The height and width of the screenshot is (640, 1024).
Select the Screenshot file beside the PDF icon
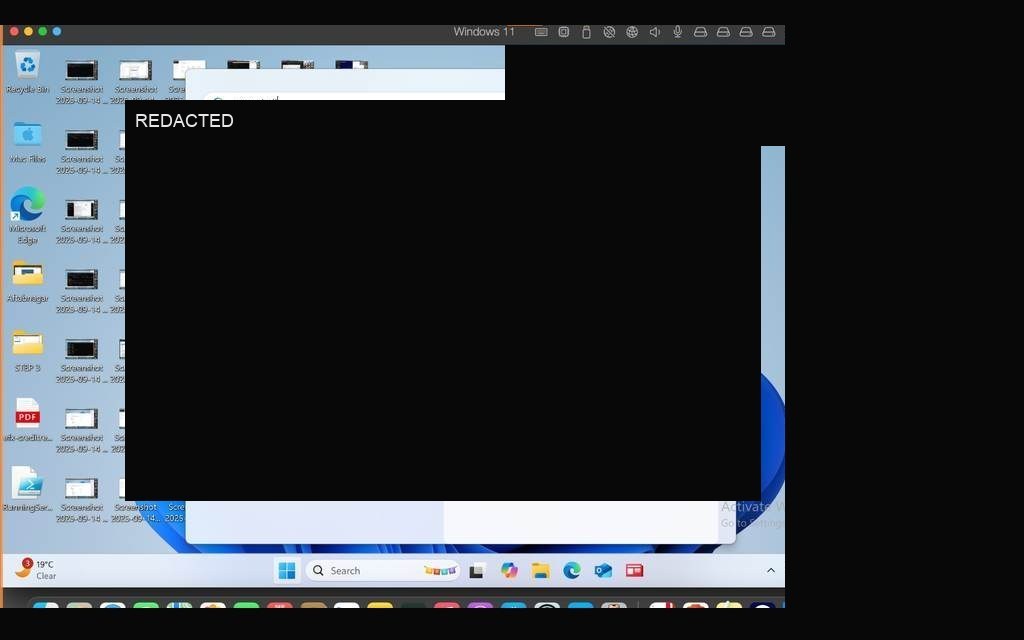pyautogui.click(x=81, y=430)
